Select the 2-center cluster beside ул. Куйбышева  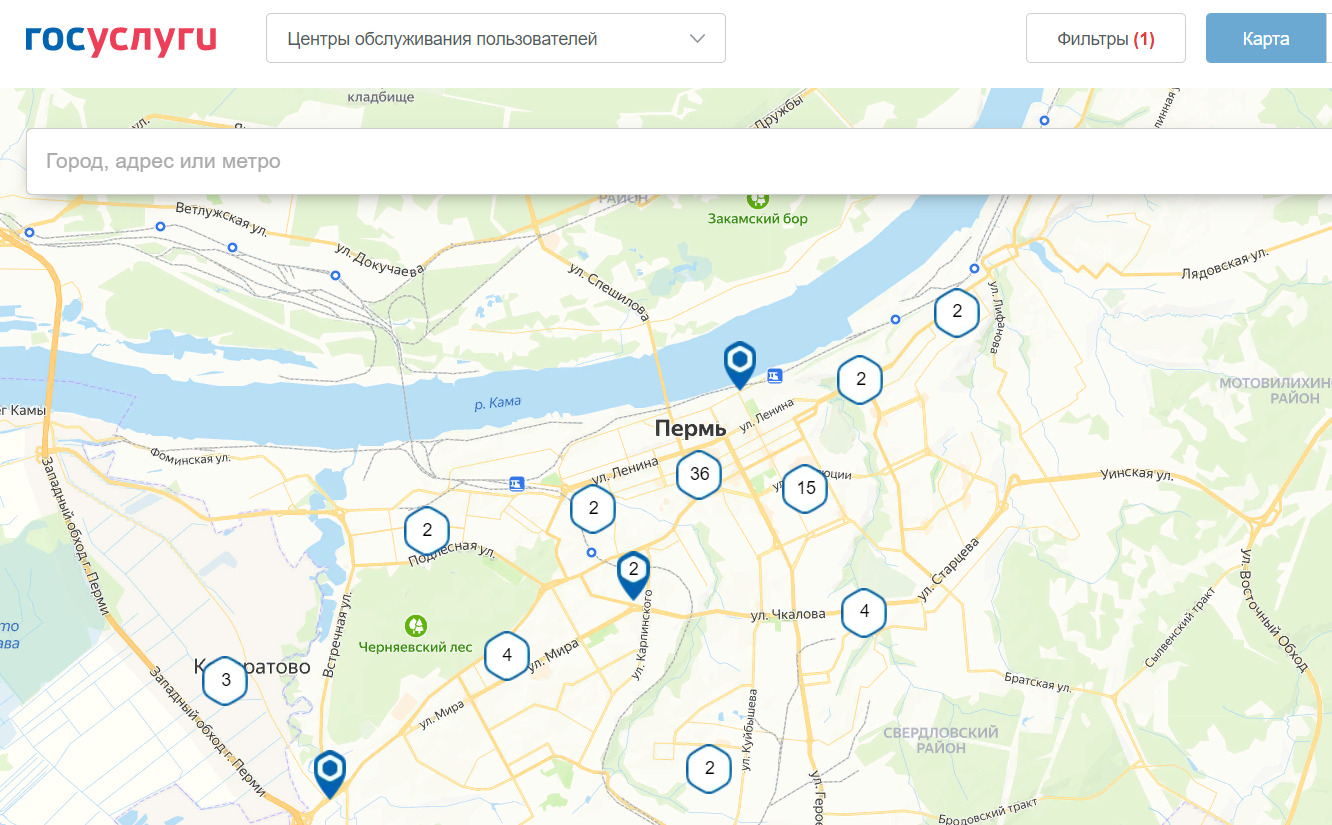pyautogui.click(x=709, y=769)
